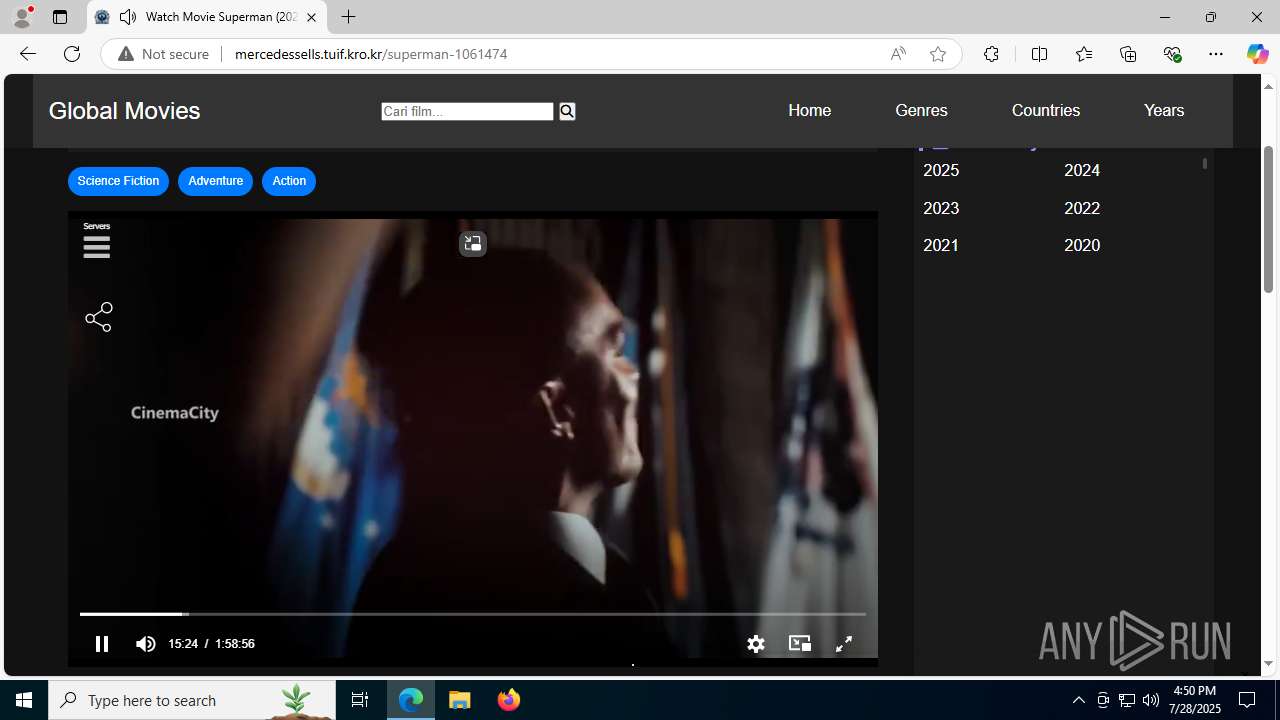The width and height of the screenshot is (1280, 720).
Task: Close the Watch Movie Superman tab
Action: (x=311, y=17)
